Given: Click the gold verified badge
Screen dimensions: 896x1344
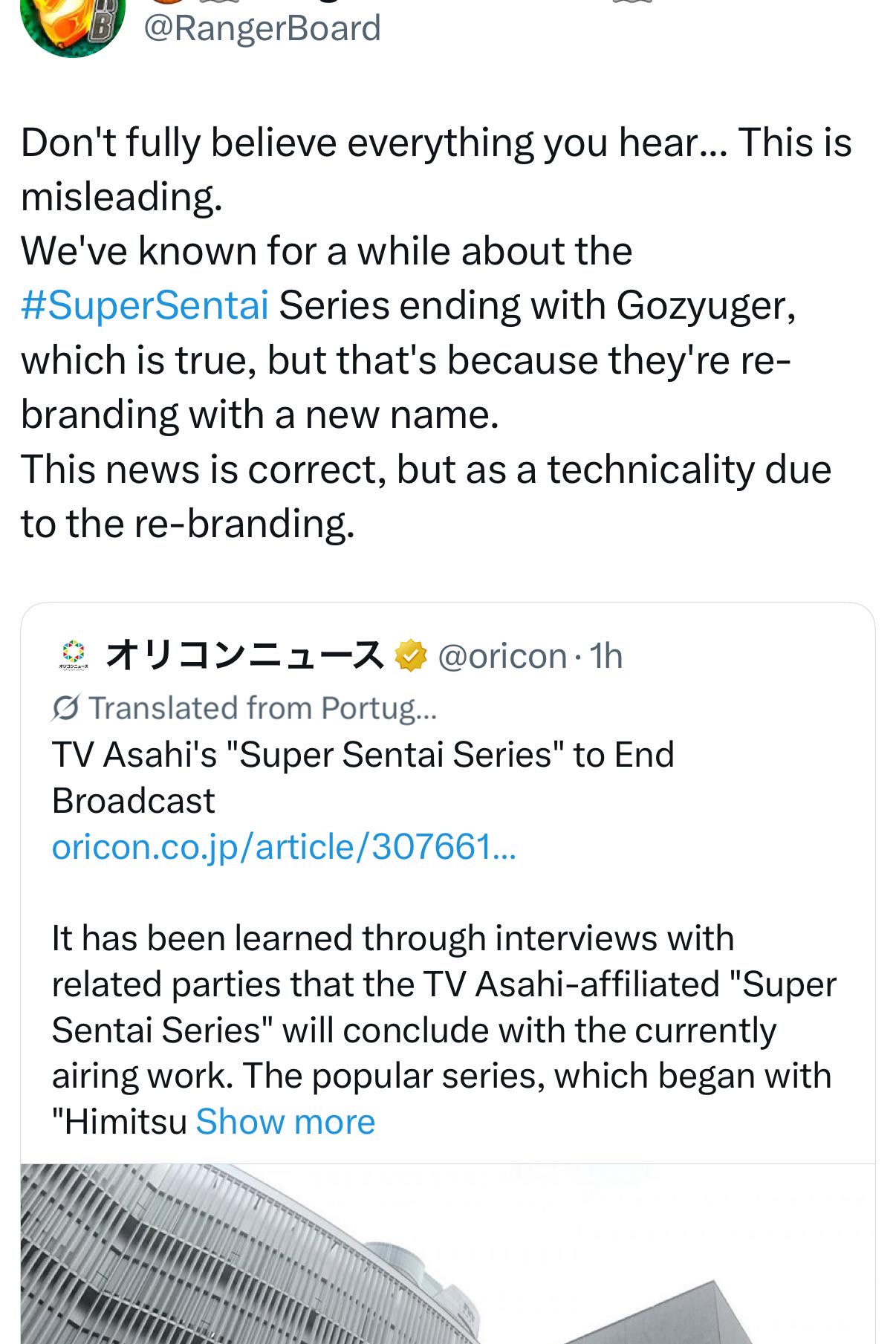Looking at the screenshot, I should coord(411,655).
